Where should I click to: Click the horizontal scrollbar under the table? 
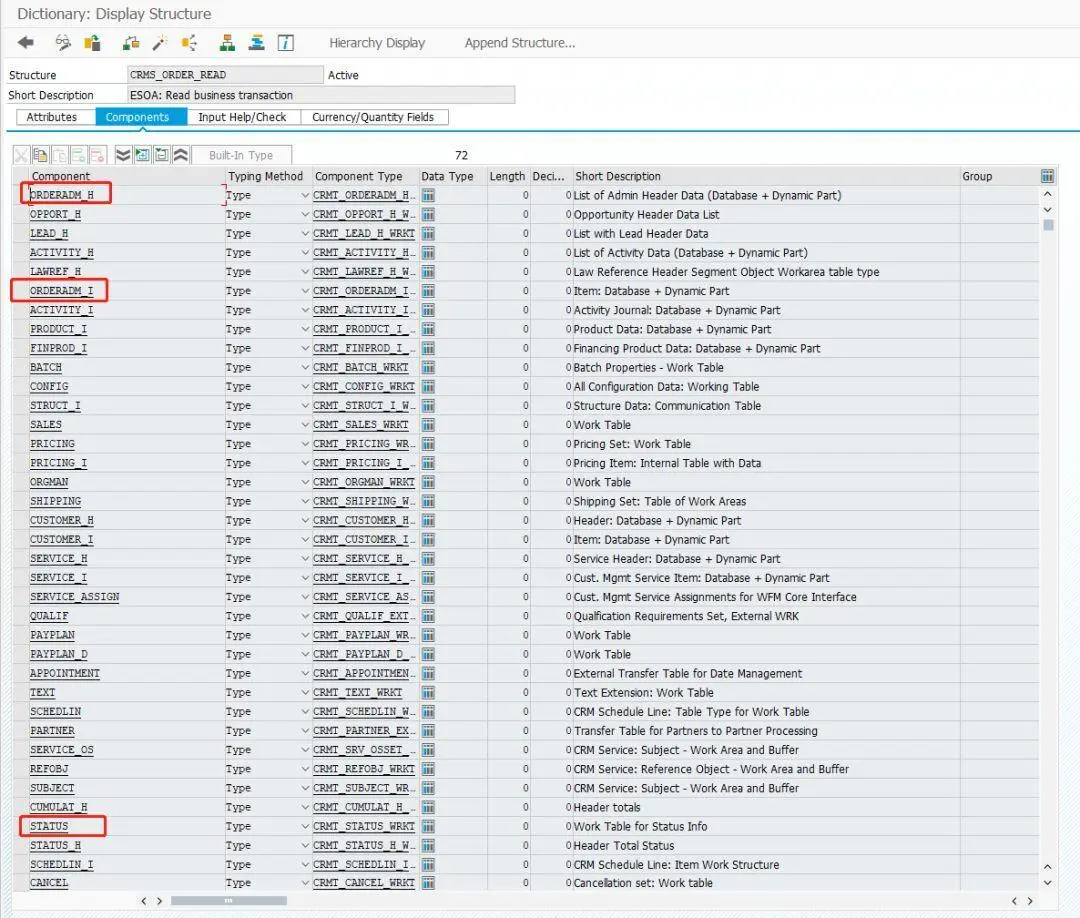pos(229,901)
